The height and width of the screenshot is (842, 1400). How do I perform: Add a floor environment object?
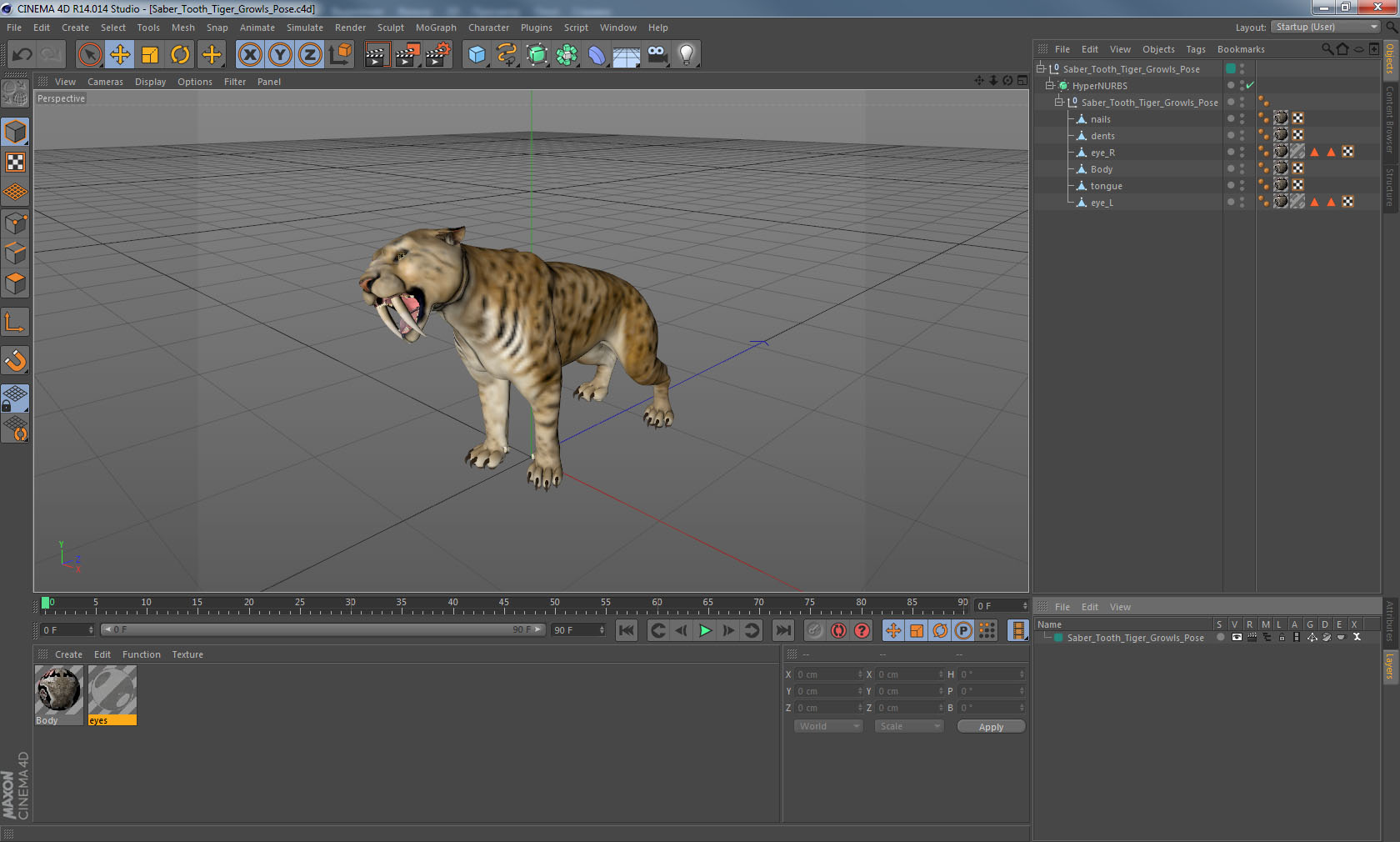click(627, 55)
